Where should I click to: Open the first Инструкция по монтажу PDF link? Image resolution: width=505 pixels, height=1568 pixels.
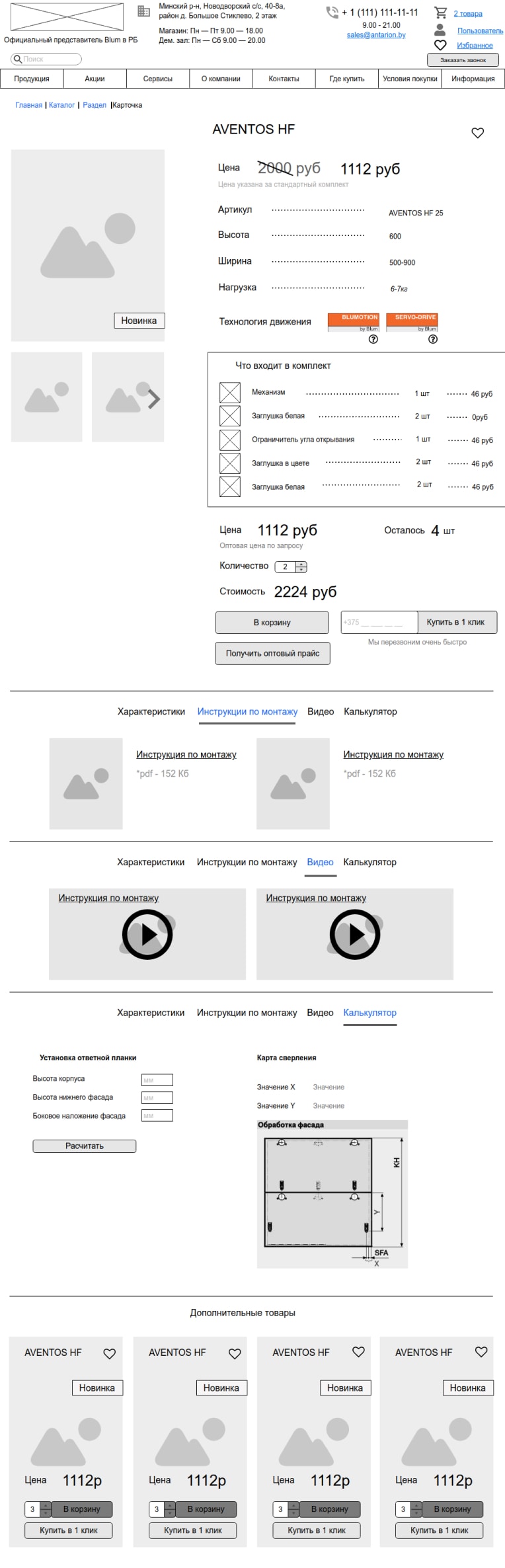point(186,755)
